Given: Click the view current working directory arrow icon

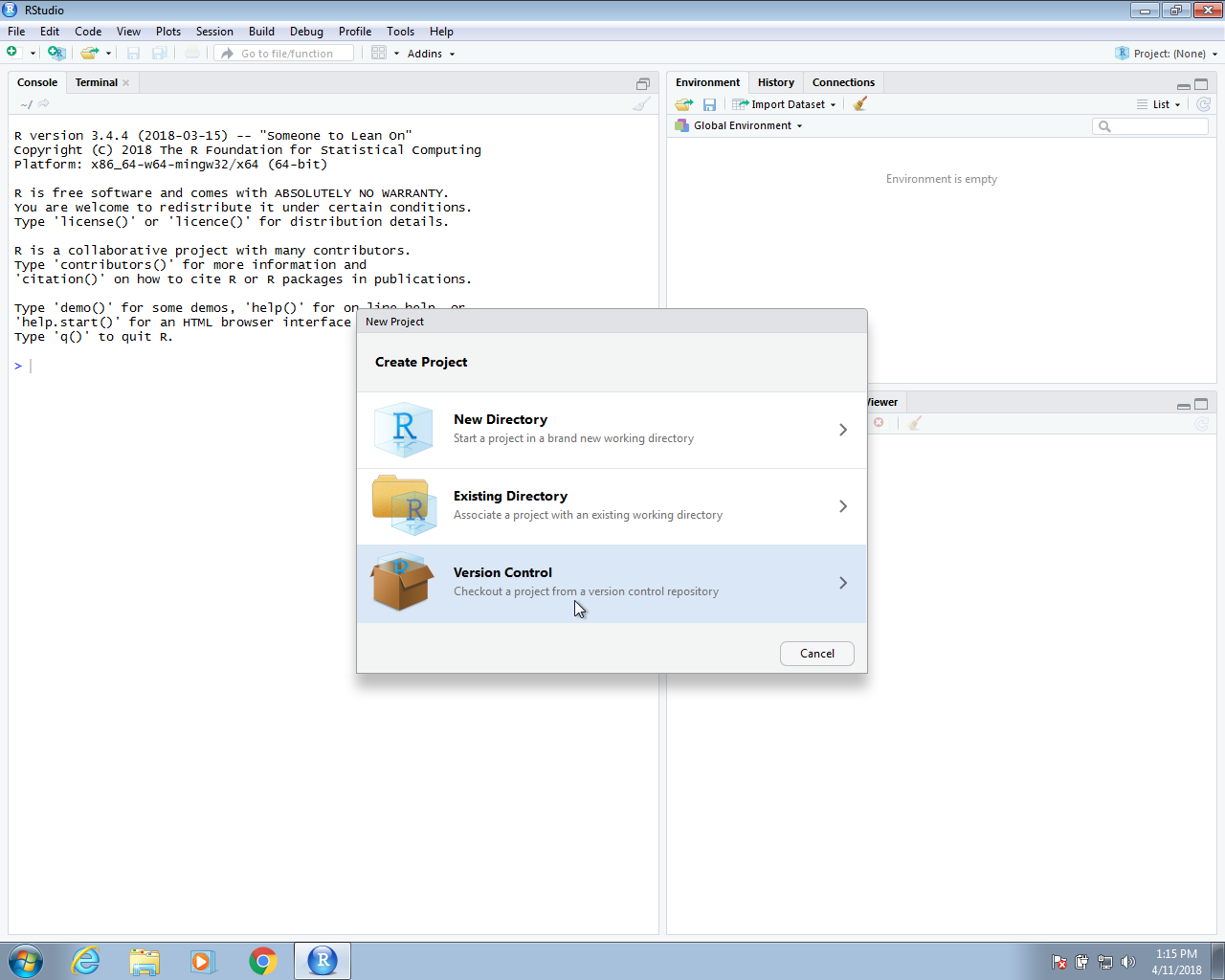Looking at the screenshot, I should [x=43, y=103].
